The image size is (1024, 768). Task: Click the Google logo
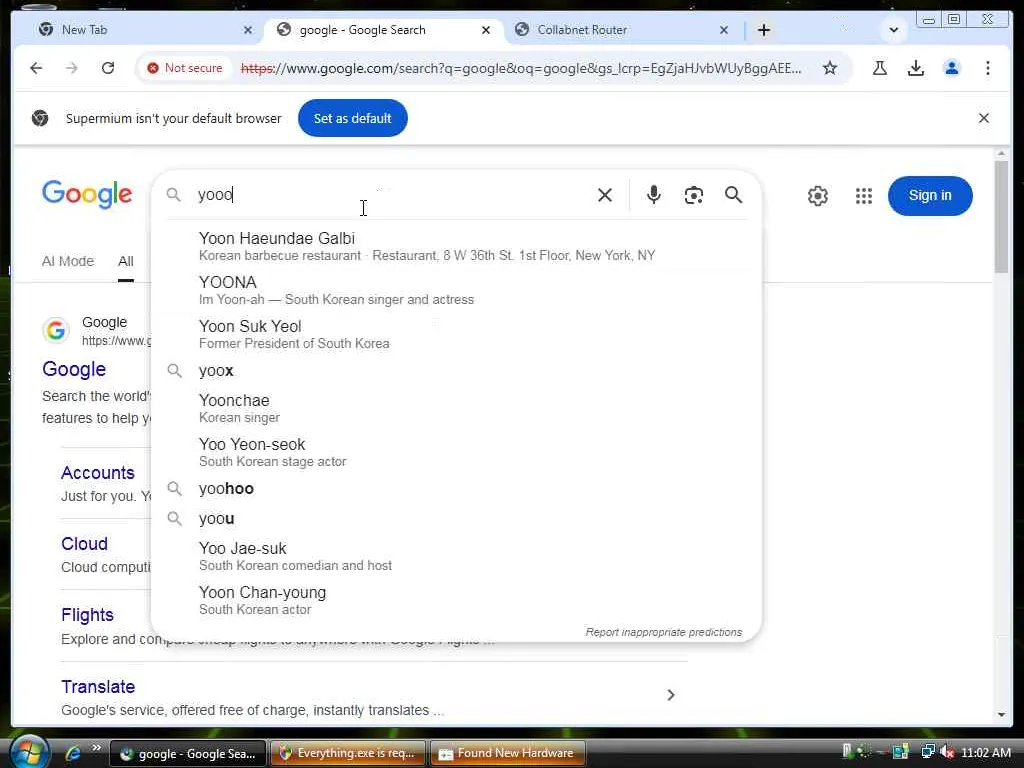click(x=87, y=195)
